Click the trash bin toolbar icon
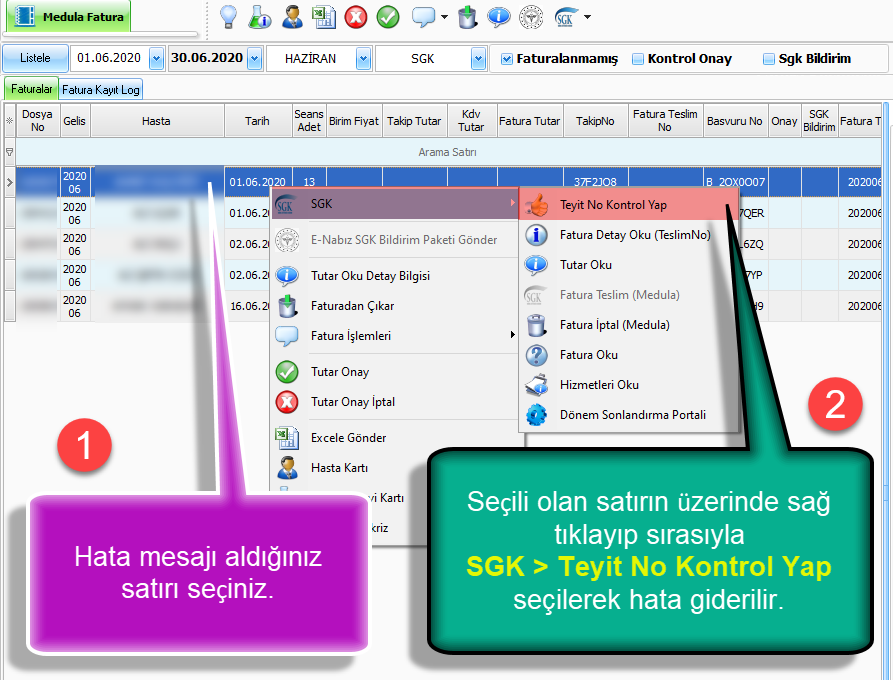The height and width of the screenshot is (680, 893). pos(467,17)
